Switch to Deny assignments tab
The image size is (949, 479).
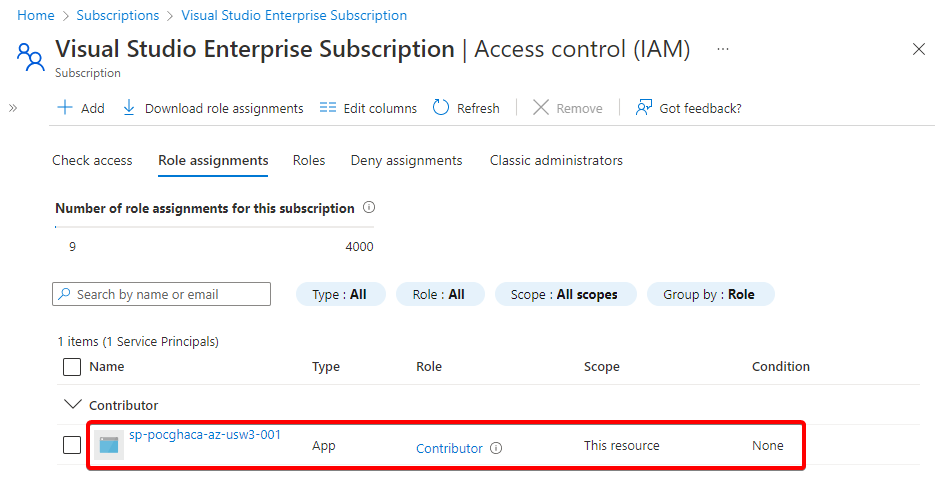tap(406, 160)
